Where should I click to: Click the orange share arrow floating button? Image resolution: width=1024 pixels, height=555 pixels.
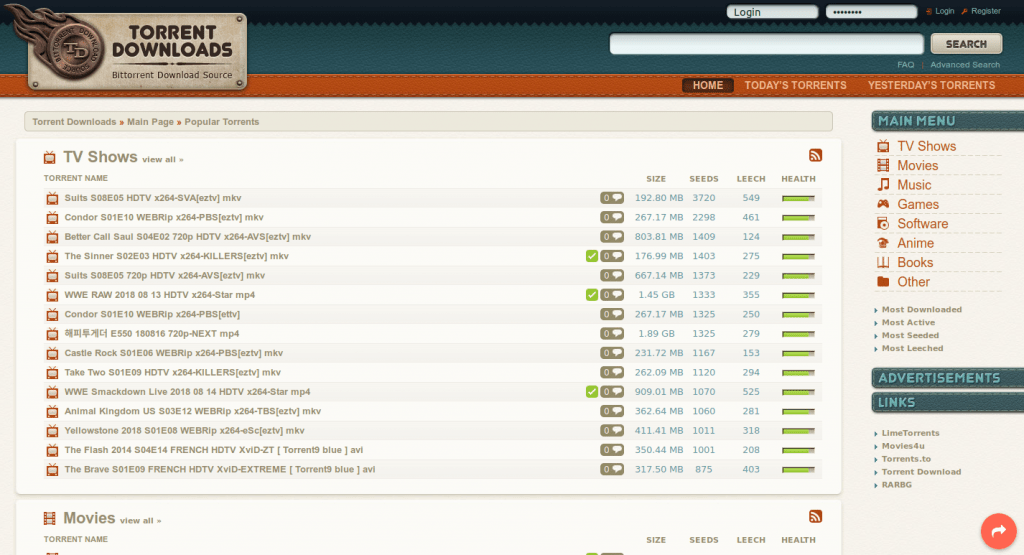point(997,532)
